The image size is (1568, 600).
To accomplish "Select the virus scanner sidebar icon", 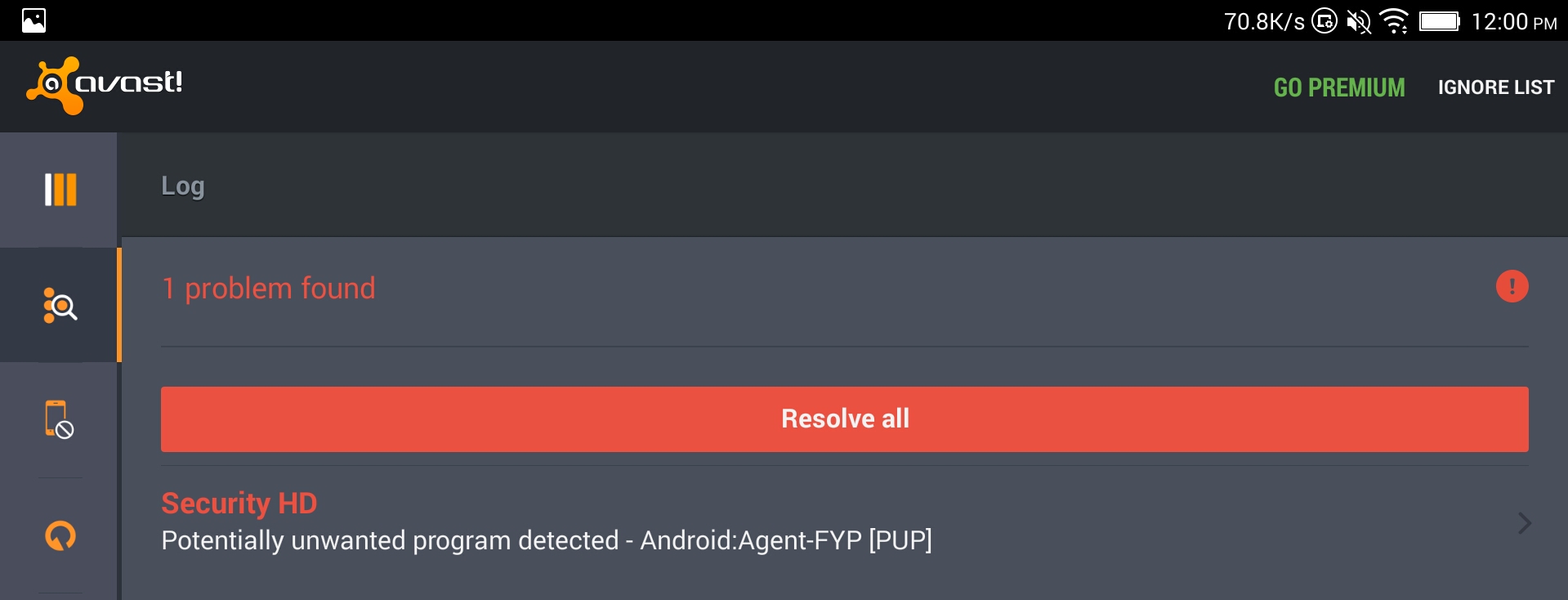I will pos(60,306).
